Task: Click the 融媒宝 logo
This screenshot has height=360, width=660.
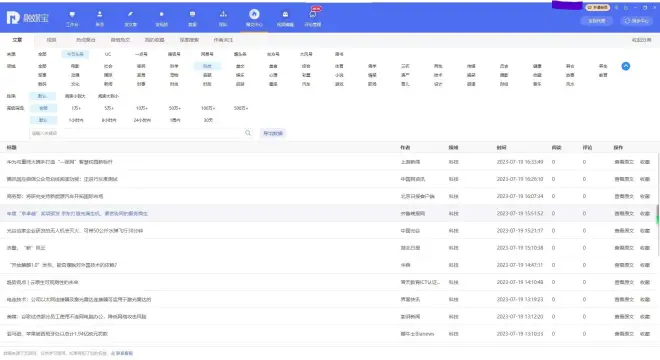Action: pos(27,18)
